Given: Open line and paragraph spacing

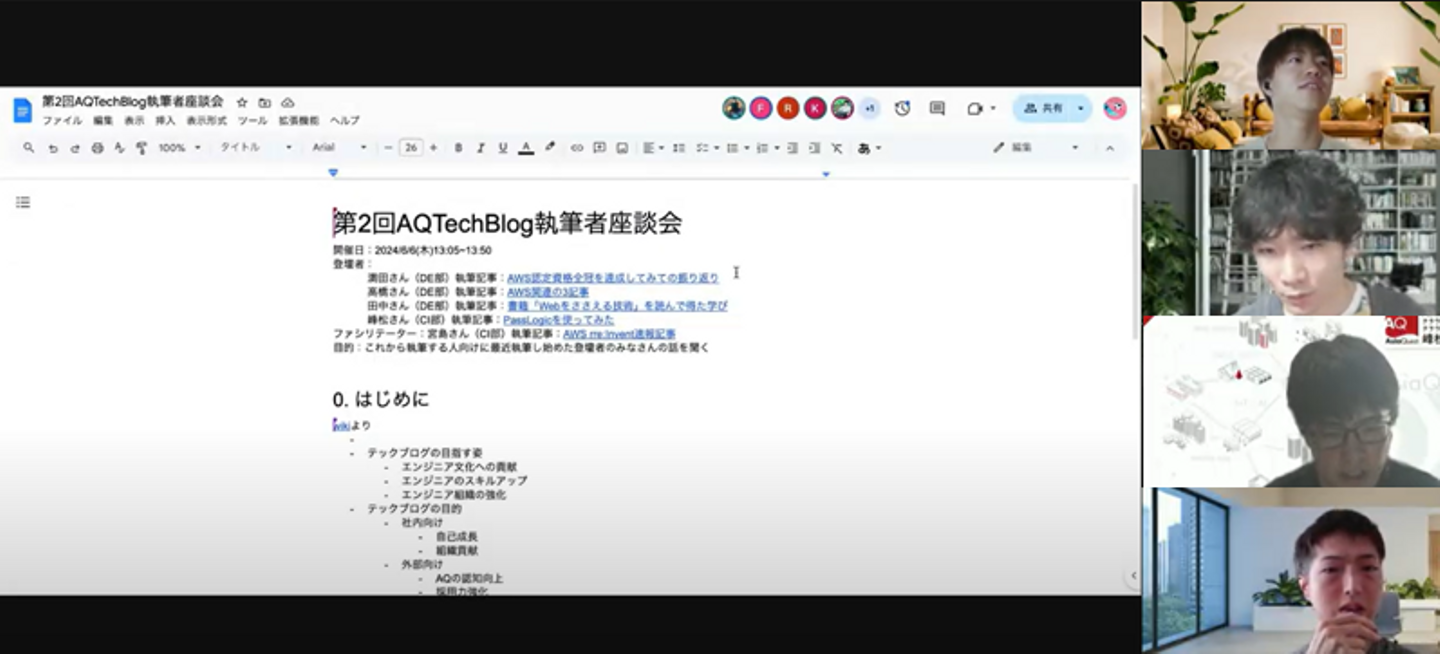Looking at the screenshot, I should coord(679,148).
